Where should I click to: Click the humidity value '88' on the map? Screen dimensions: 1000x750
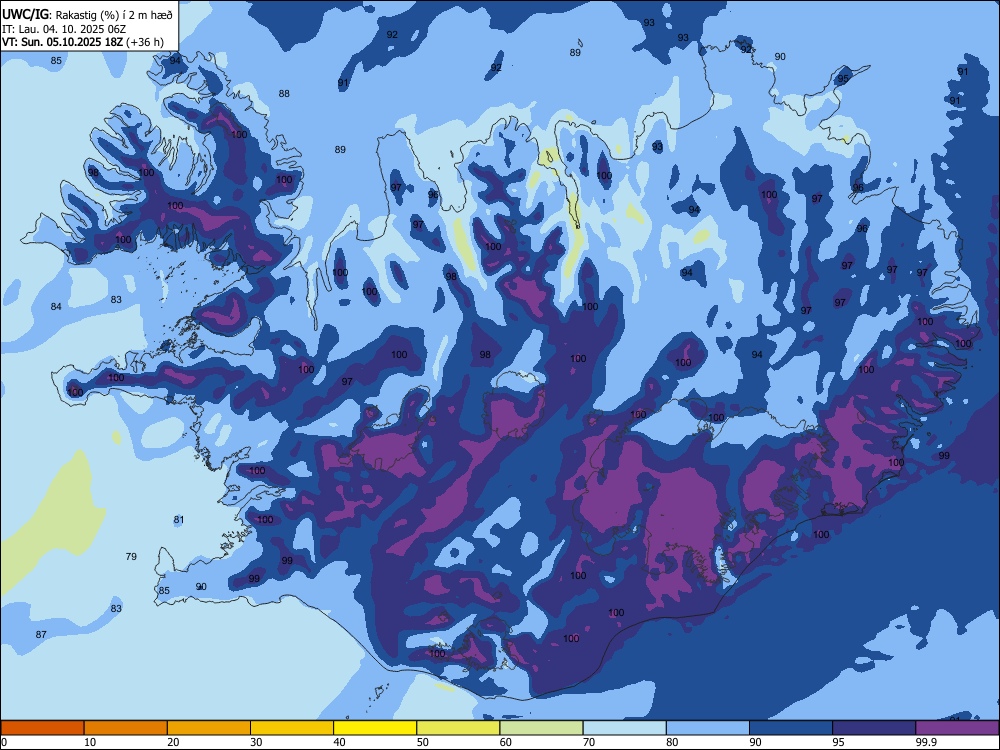(284, 94)
